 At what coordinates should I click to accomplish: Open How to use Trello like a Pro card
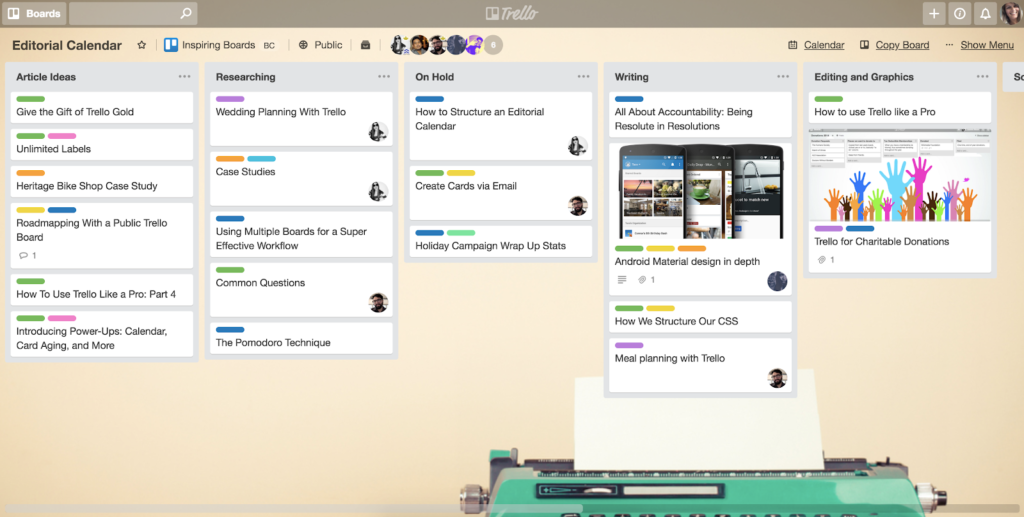tap(900, 107)
